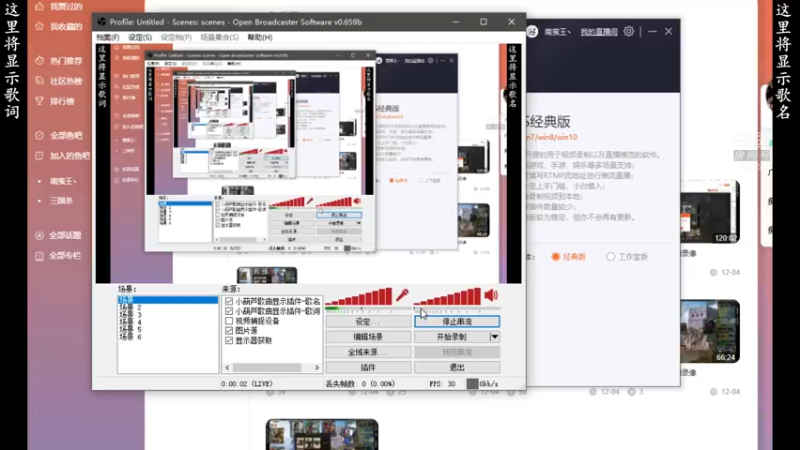Click the sources list left scroll arrow

coord(228,367)
